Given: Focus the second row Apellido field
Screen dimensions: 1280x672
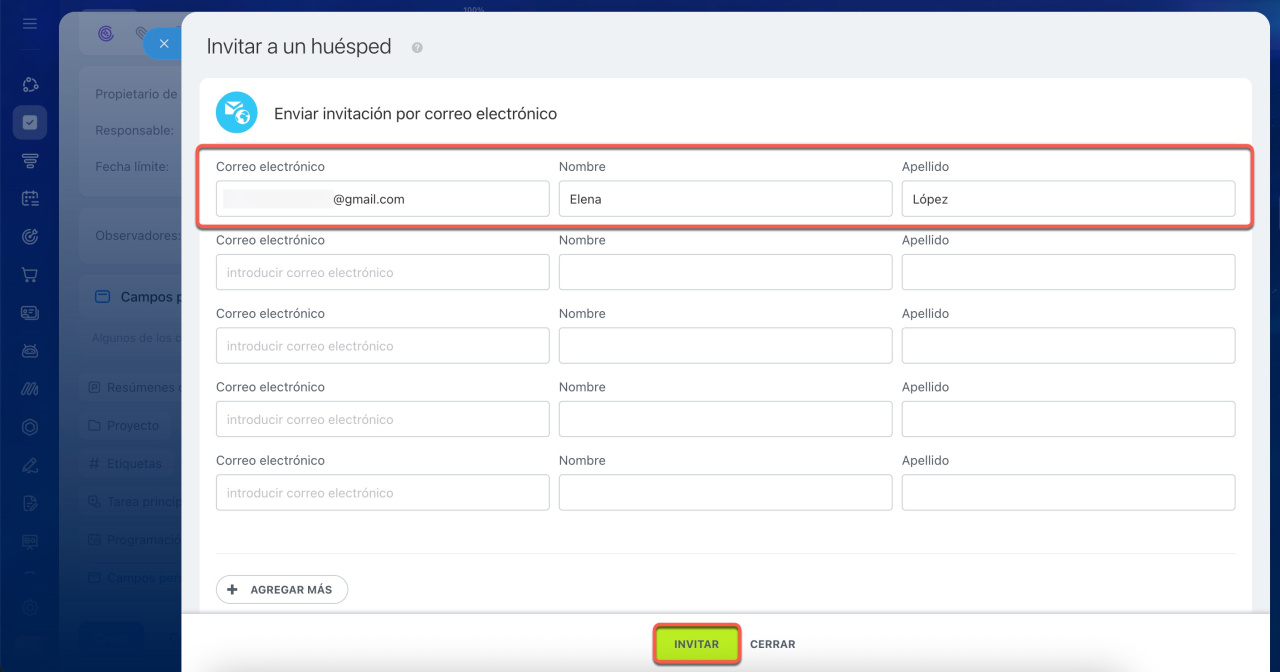Looking at the screenshot, I should pyautogui.click(x=1068, y=272).
